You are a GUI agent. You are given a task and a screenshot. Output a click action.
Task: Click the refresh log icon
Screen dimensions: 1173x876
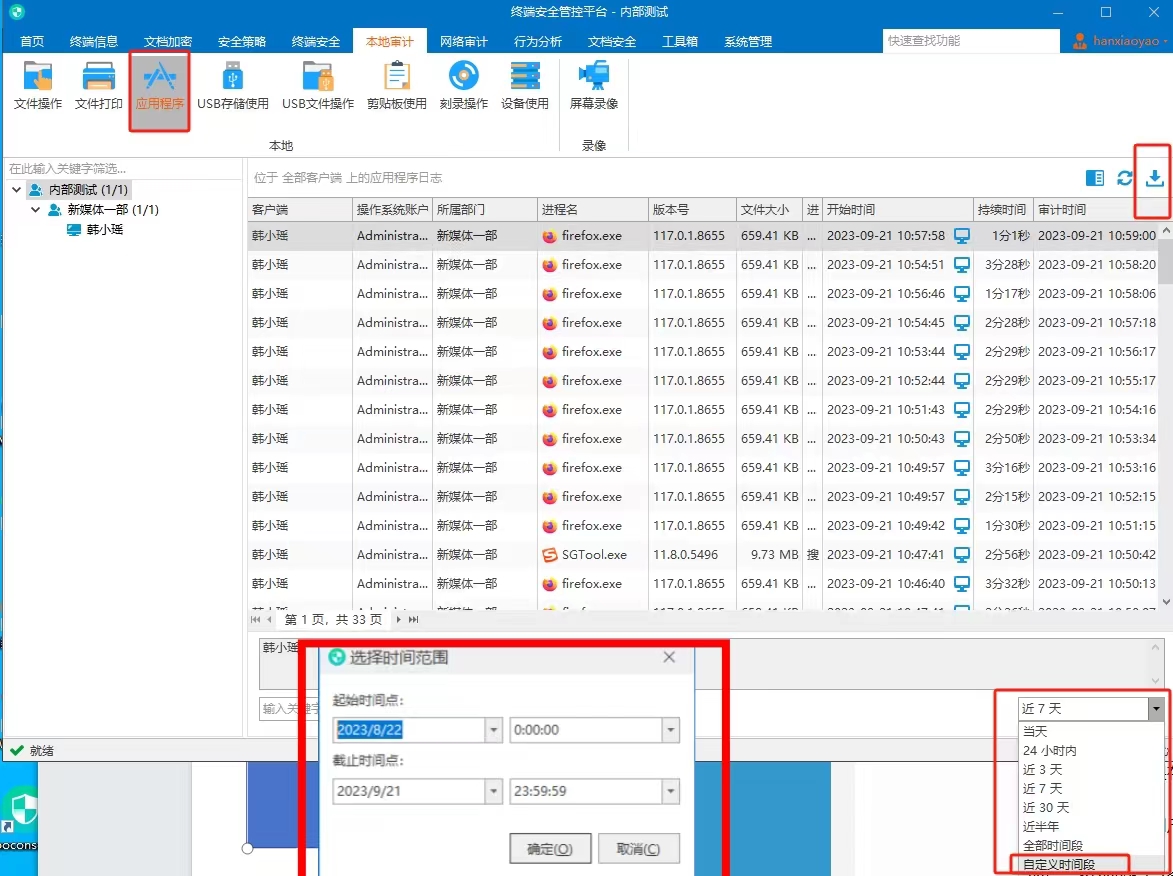(x=1124, y=178)
